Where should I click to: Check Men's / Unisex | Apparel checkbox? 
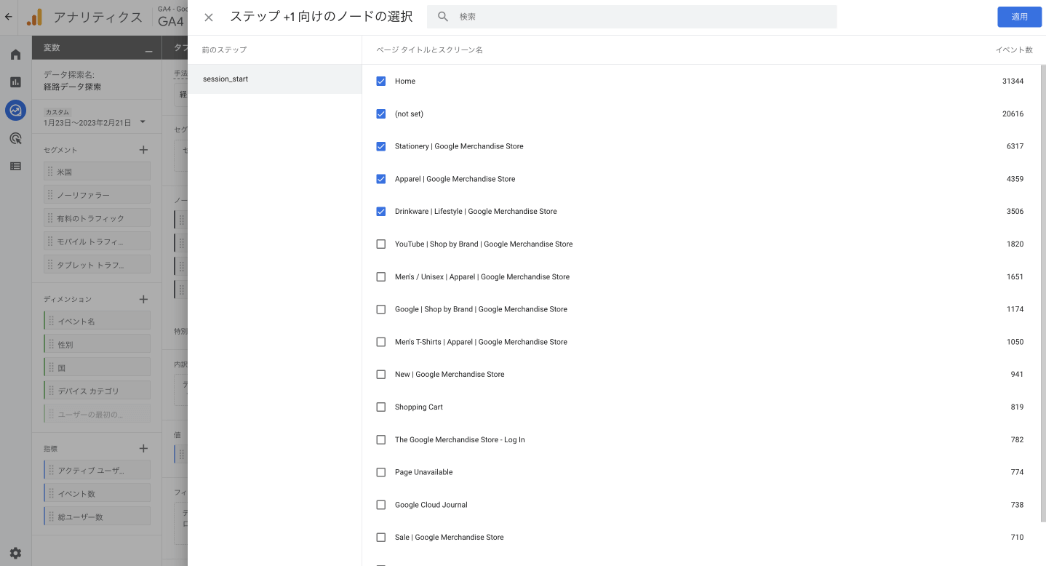pos(381,277)
